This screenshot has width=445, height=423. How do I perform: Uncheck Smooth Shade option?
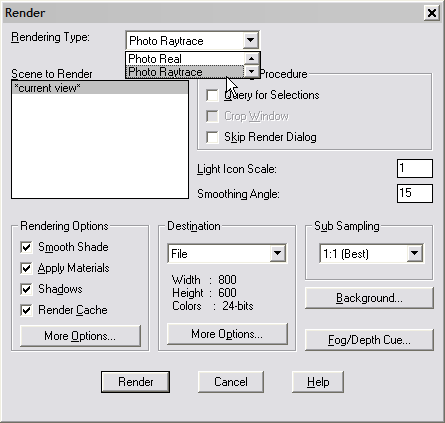coord(26,247)
